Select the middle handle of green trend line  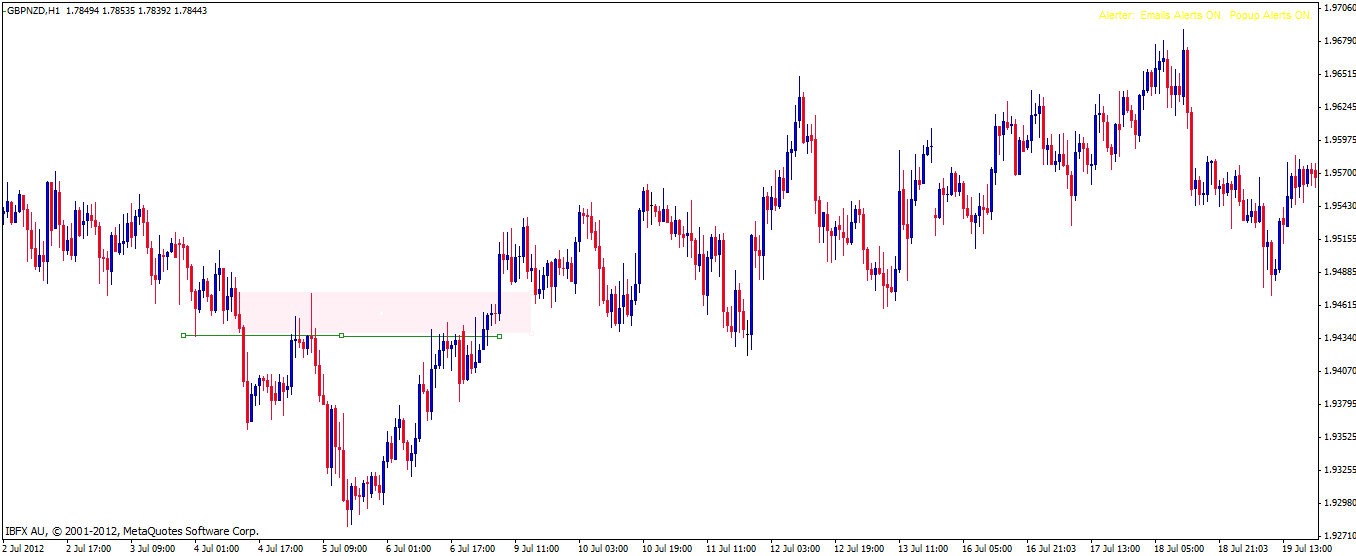click(342, 336)
